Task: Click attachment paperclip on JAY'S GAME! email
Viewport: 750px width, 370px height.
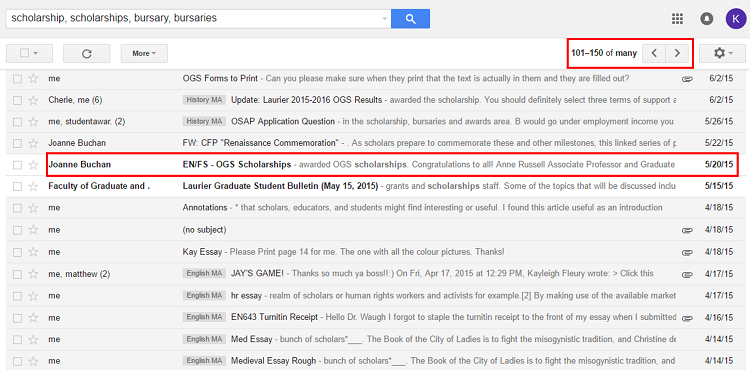Action: [687, 274]
